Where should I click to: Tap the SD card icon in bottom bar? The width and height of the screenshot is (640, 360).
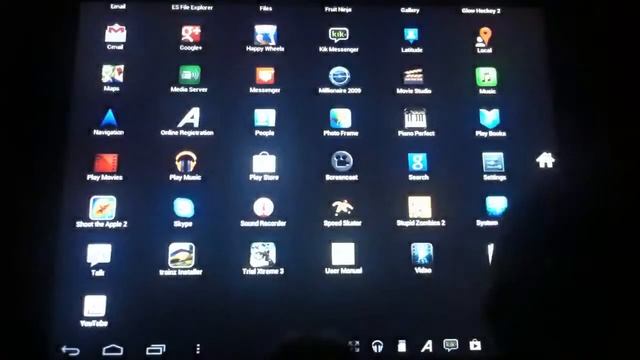(402, 346)
